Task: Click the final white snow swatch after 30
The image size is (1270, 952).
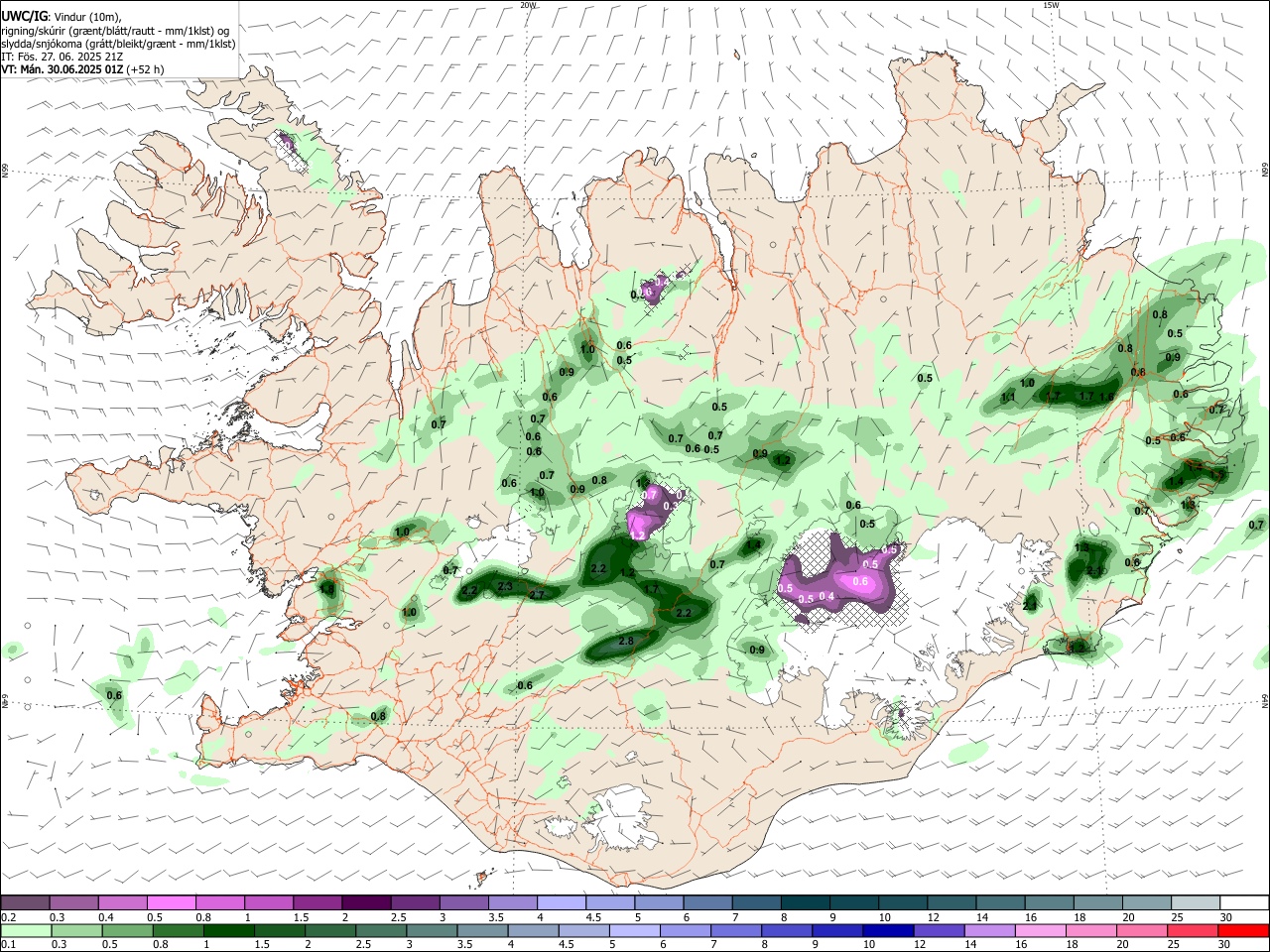Action: tap(1244, 902)
